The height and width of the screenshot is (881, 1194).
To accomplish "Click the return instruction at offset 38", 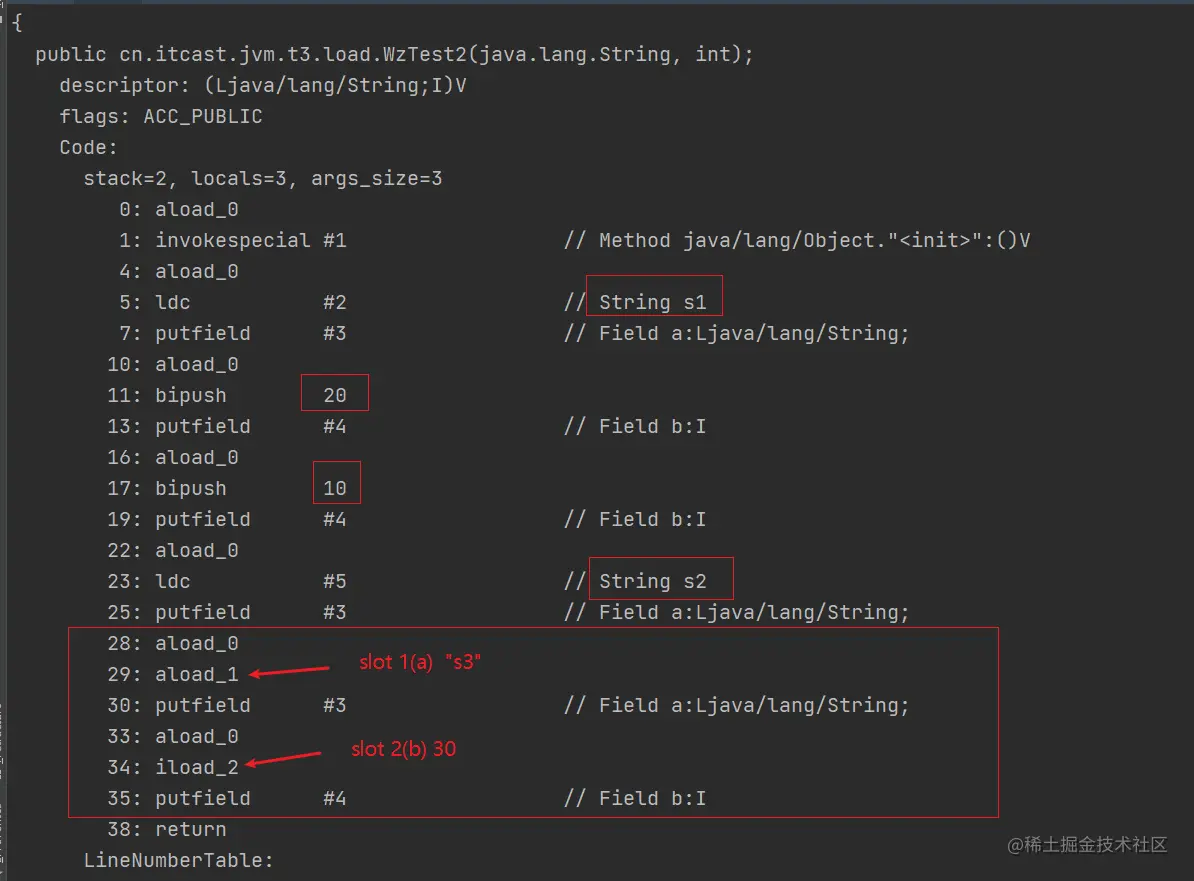I will click(x=190, y=829).
